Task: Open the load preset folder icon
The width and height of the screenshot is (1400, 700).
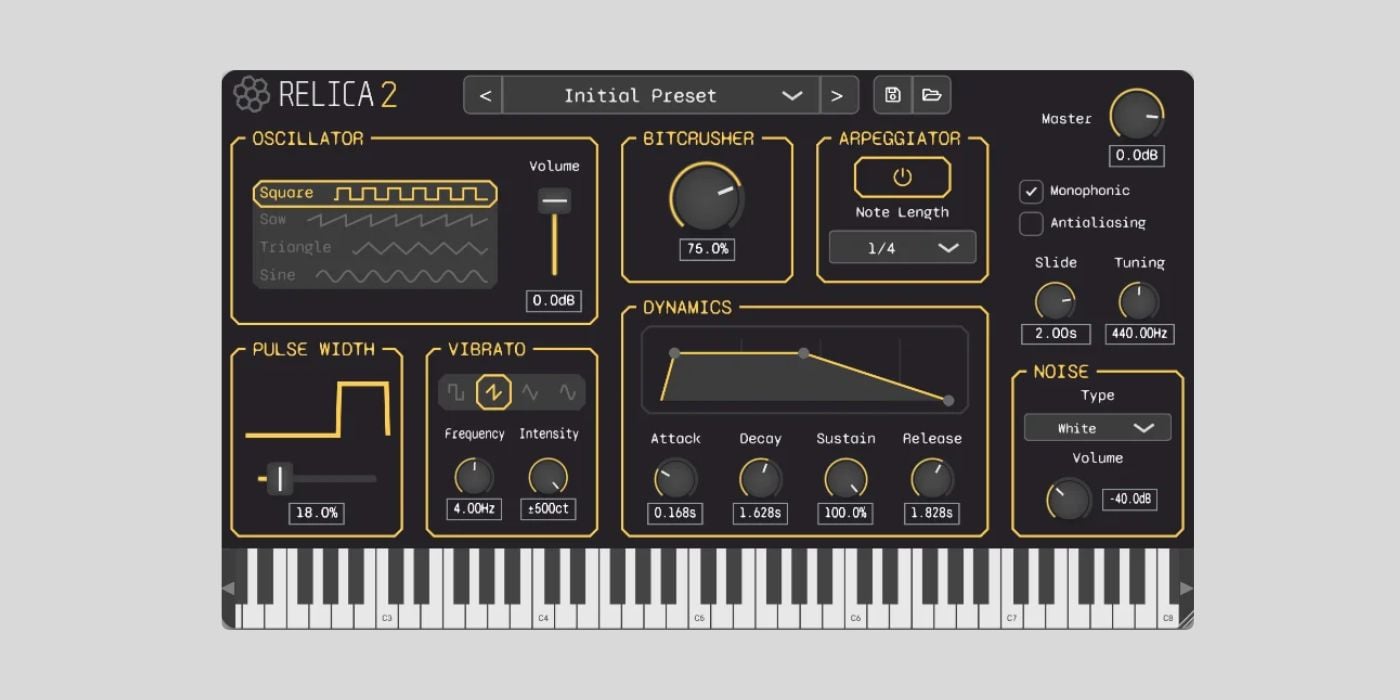Action: (931, 95)
